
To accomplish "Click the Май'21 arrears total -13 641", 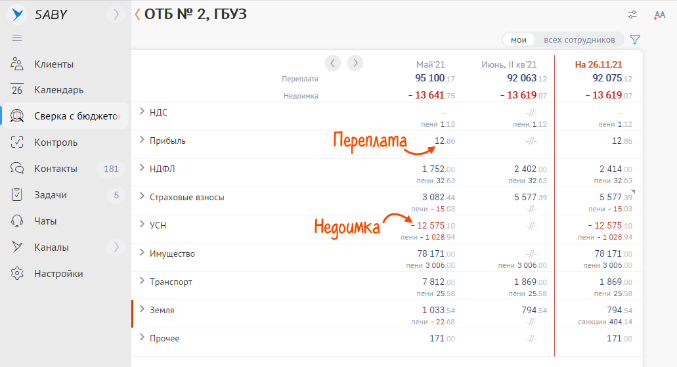I will (x=431, y=95).
